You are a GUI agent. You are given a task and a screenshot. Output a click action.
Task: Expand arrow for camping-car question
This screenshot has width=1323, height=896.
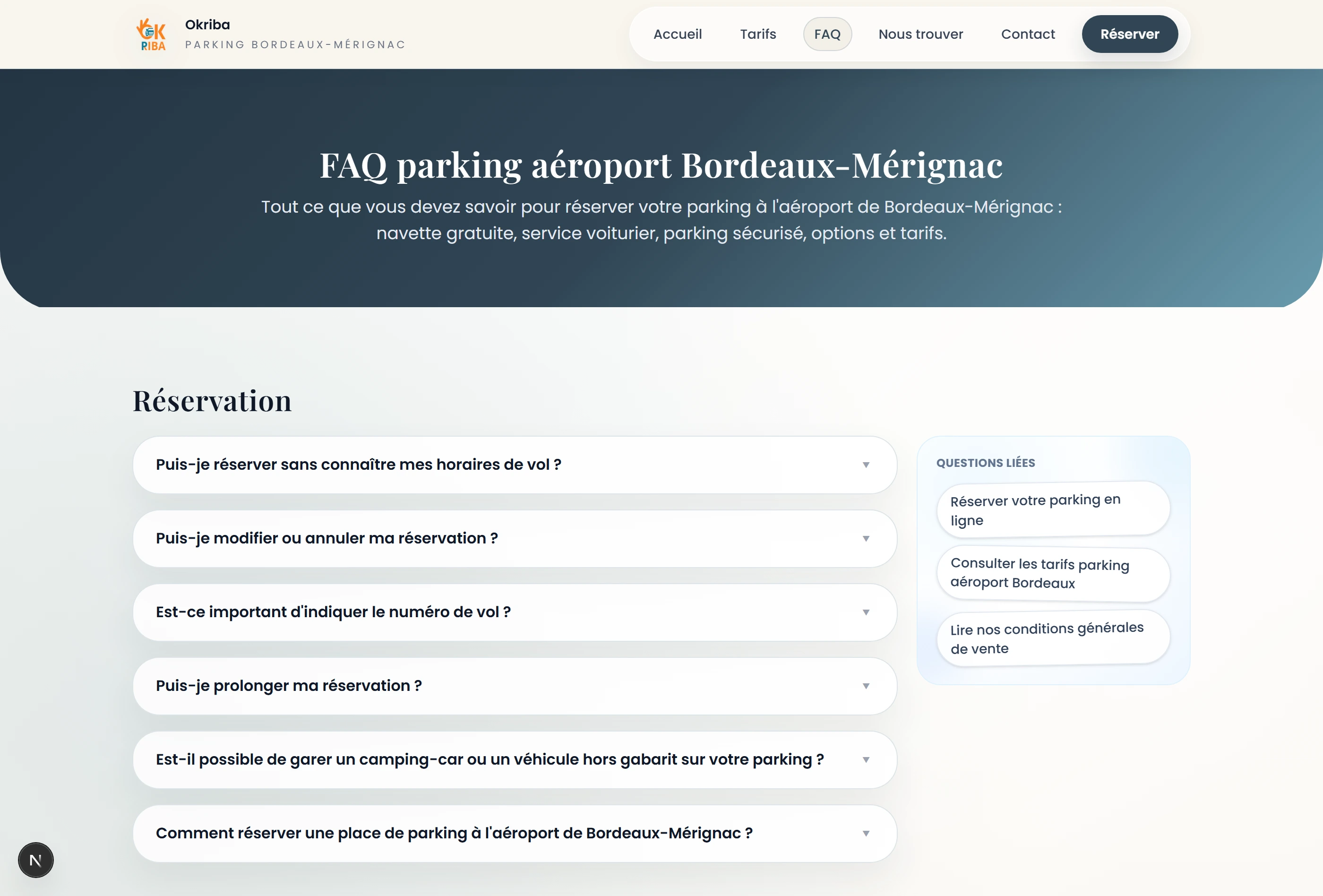(866, 760)
